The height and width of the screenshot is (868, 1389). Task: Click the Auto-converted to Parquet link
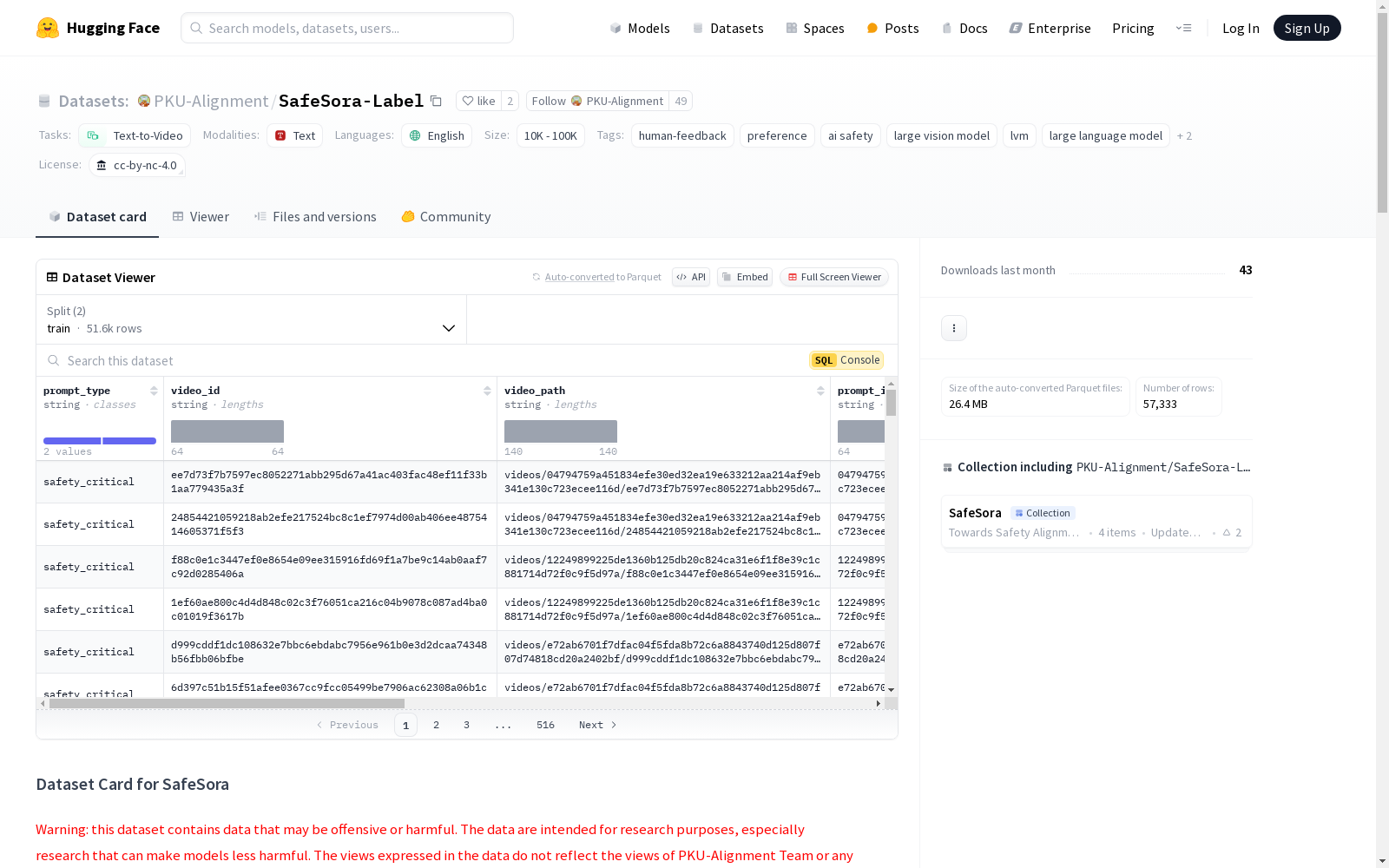596,277
